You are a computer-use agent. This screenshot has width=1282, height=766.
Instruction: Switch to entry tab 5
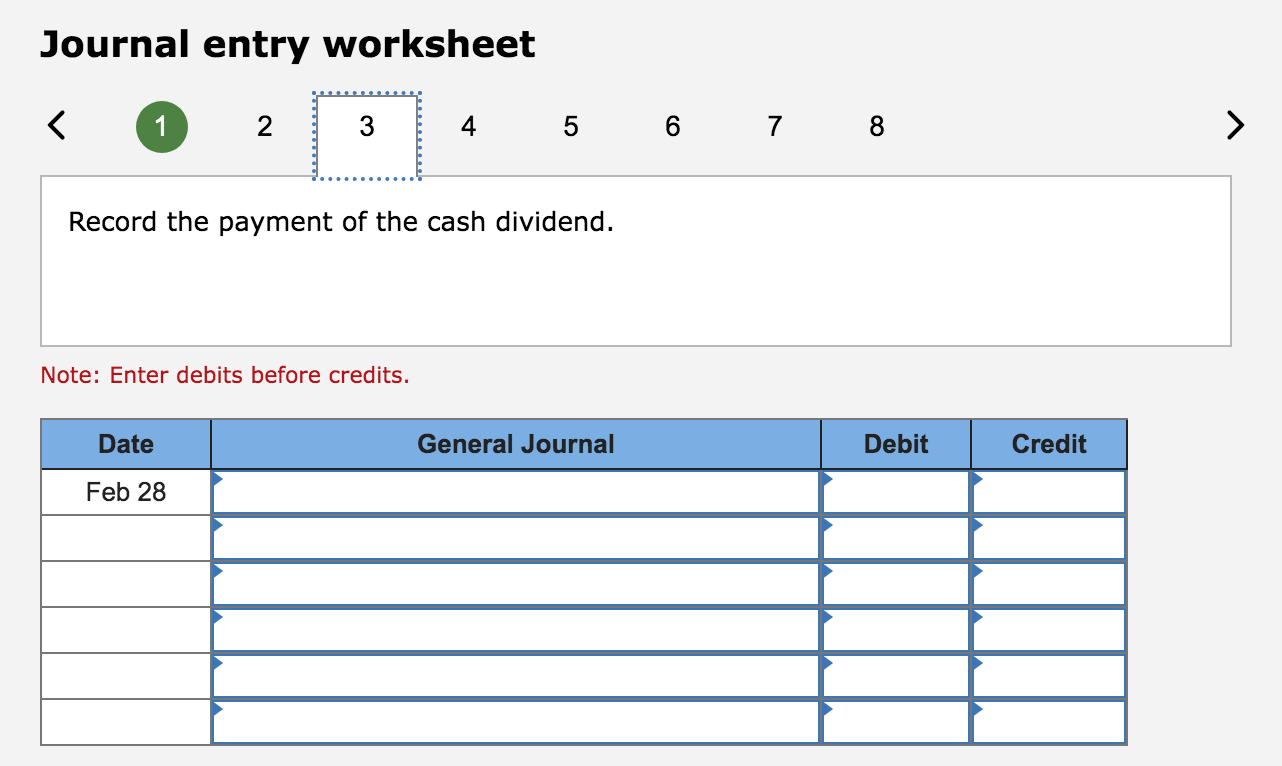click(x=570, y=126)
